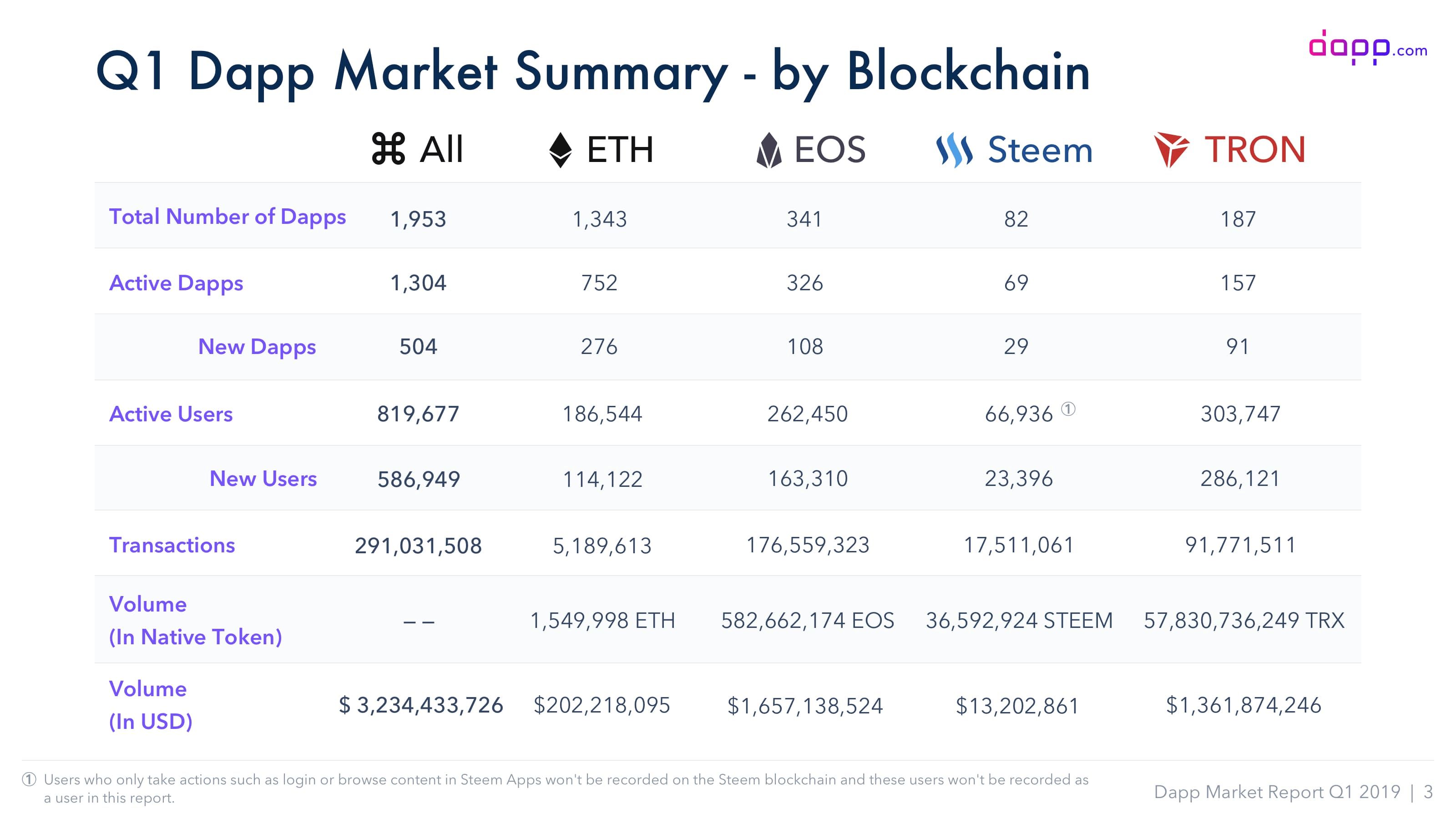Image resolution: width=1456 pixels, height=819 pixels.
Task: Click the EOS logo icon
Action: [x=768, y=150]
